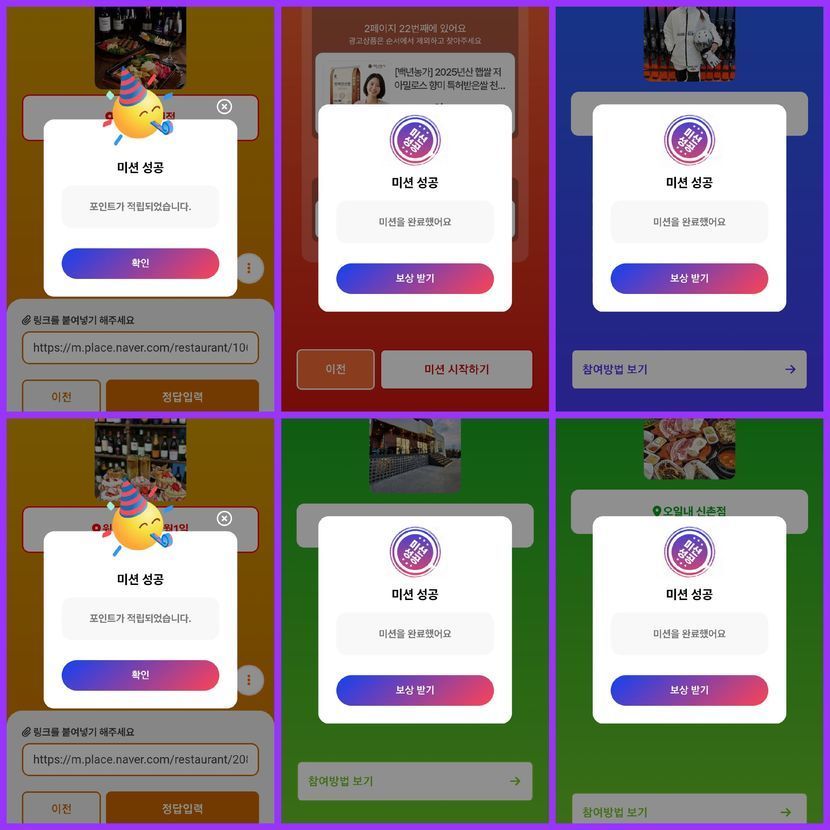The width and height of the screenshot is (830, 830).
Task: Click the link field with restaurant/10 URL
Action: pyautogui.click(x=140, y=348)
